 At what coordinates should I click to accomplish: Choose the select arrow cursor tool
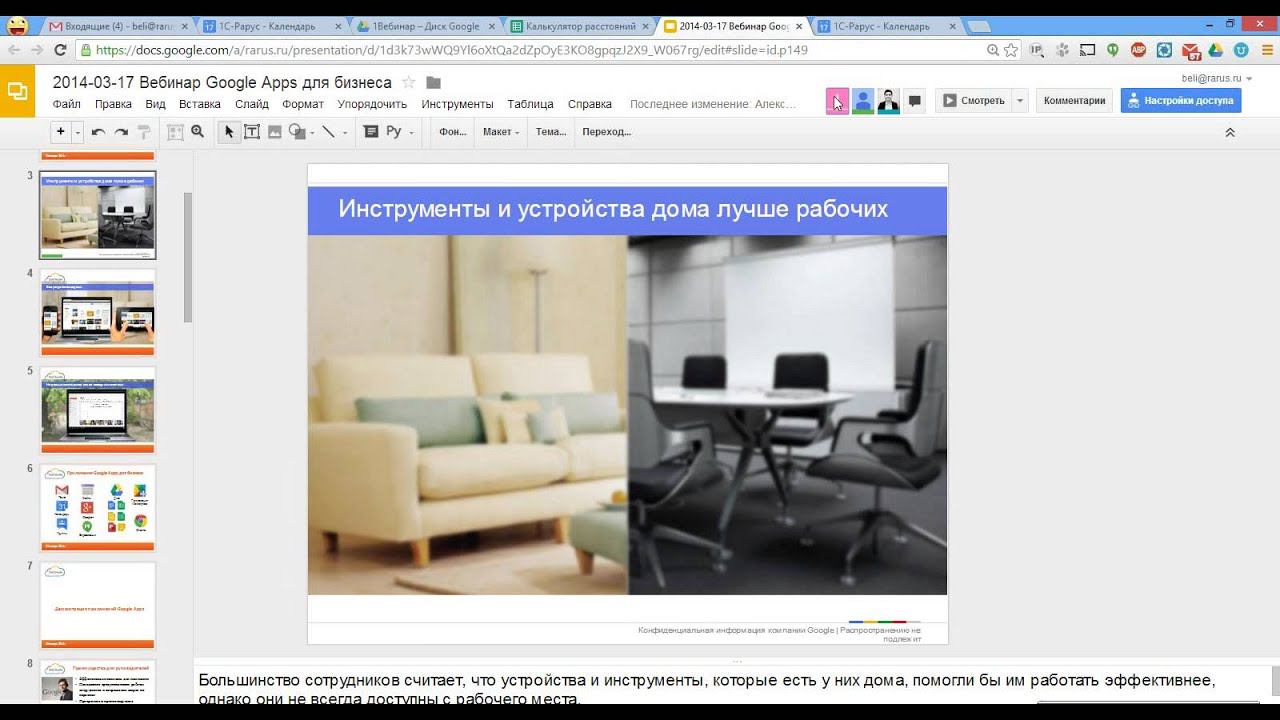tap(229, 131)
